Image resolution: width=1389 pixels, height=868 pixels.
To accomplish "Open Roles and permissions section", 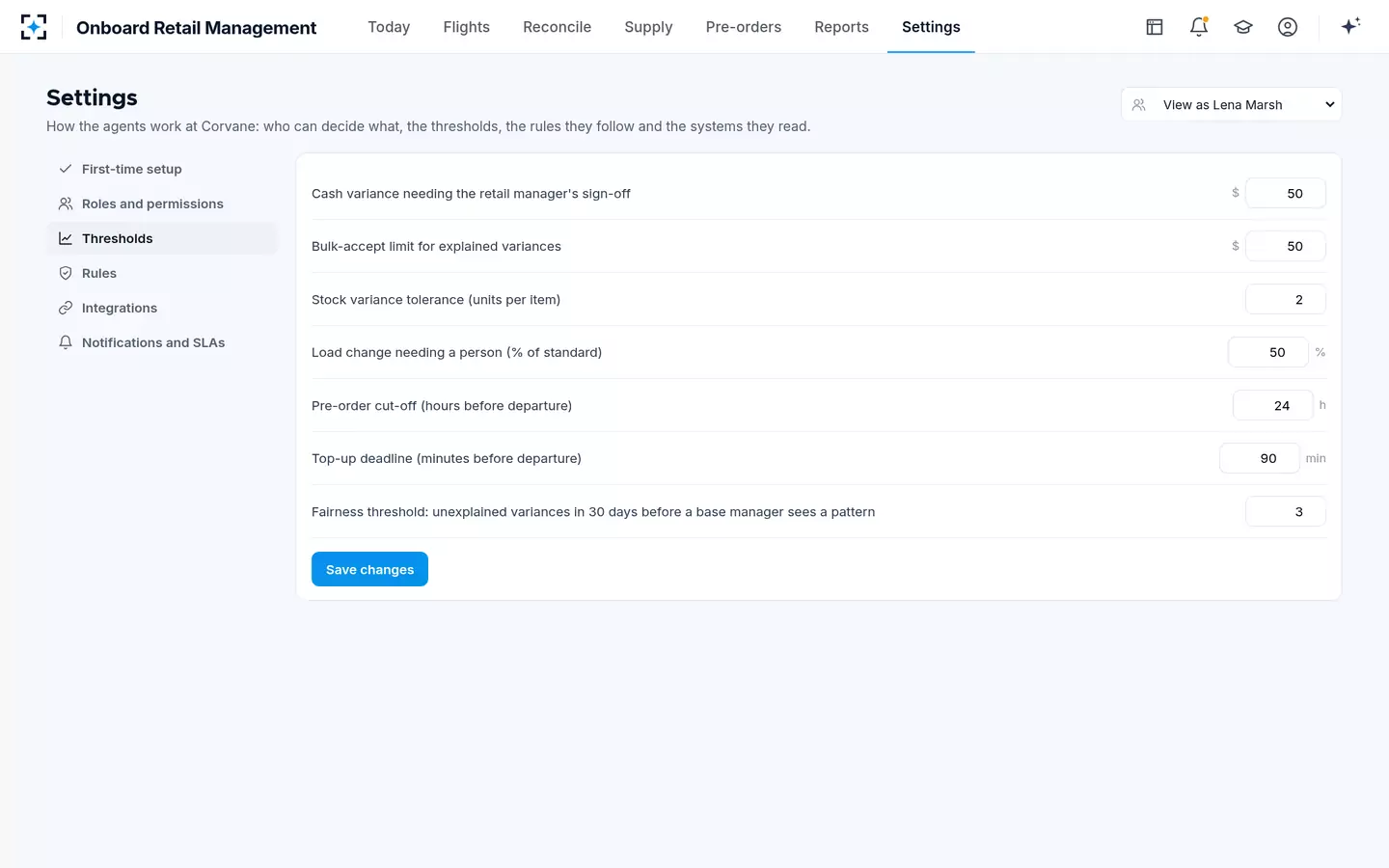I will [x=162, y=203].
